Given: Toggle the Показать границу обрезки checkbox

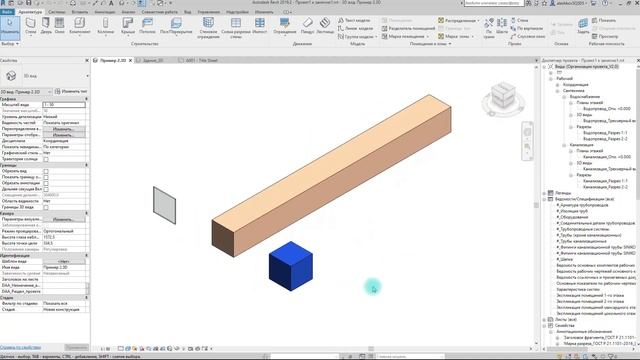Looking at the screenshot, I should [x=46, y=178].
